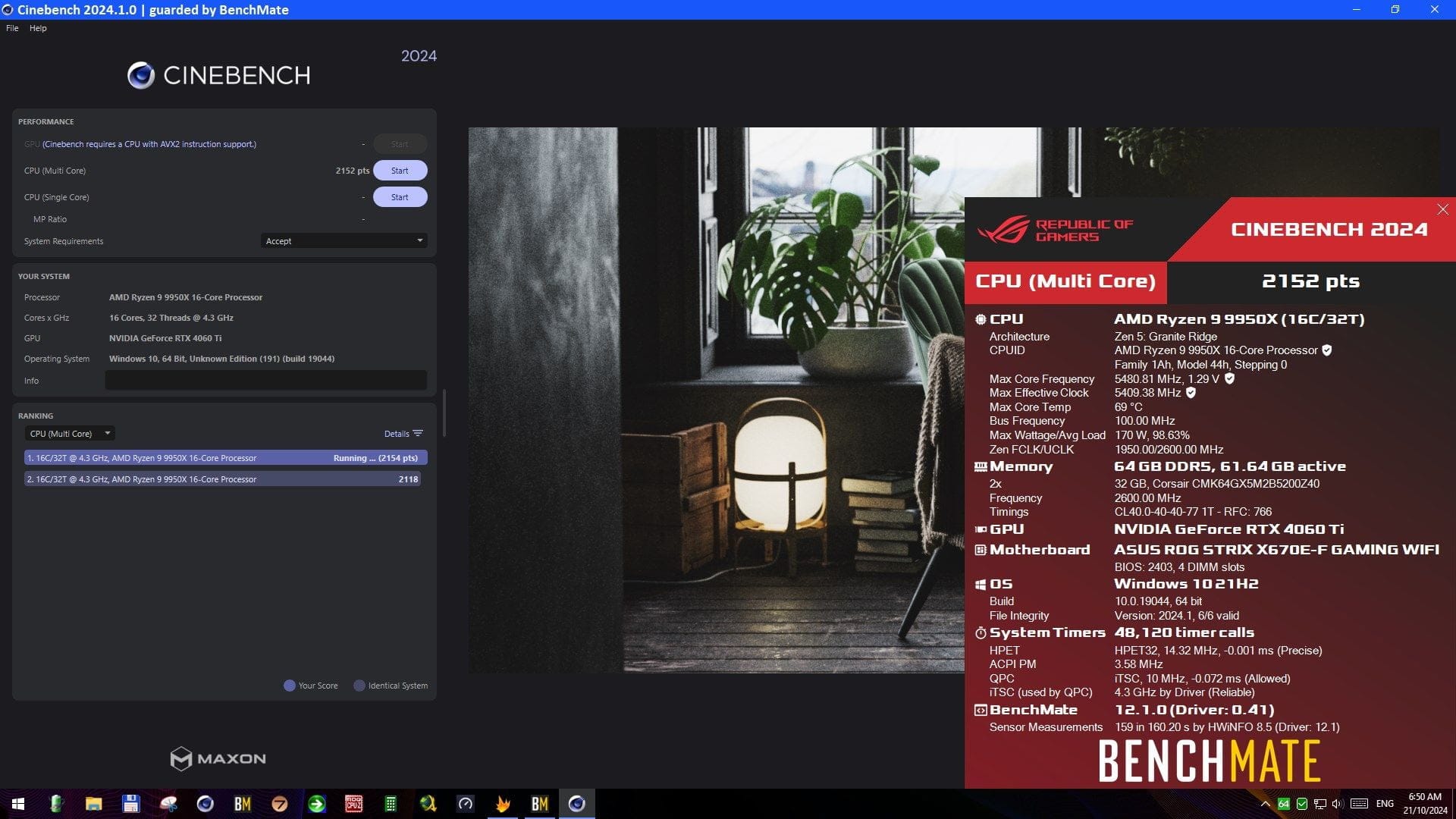Click the shield beside Max Effective Clock
Screen dimensions: 1456x819
click(1191, 393)
